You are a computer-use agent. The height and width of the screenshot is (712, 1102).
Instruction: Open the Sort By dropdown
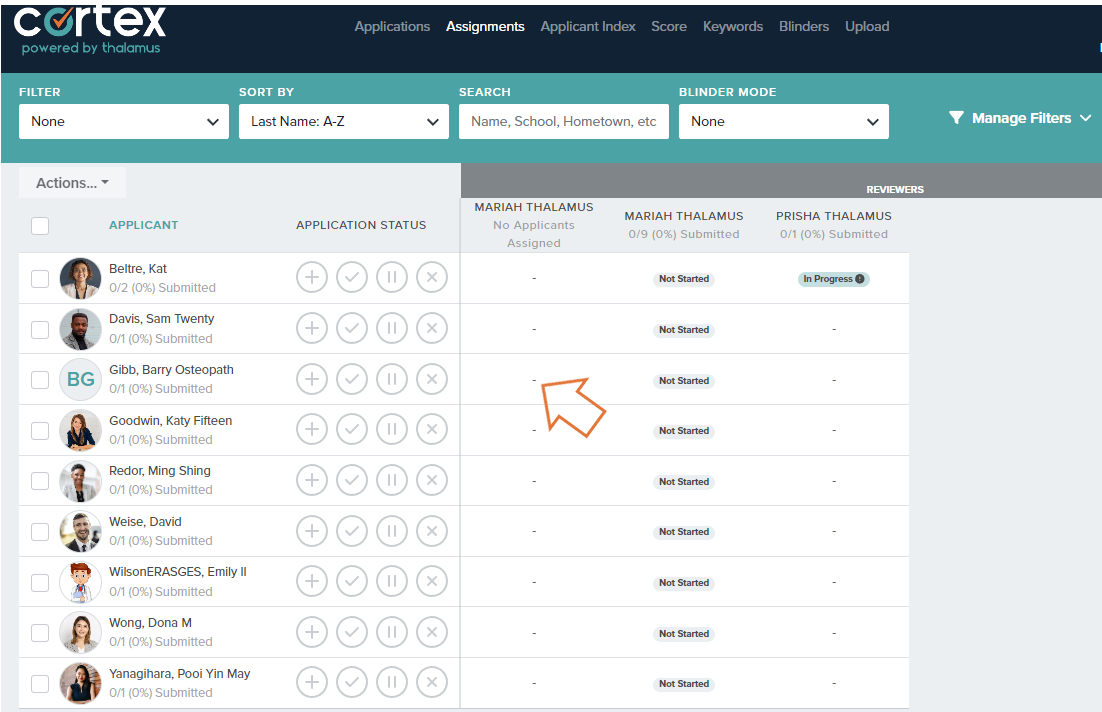click(x=343, y=121)
